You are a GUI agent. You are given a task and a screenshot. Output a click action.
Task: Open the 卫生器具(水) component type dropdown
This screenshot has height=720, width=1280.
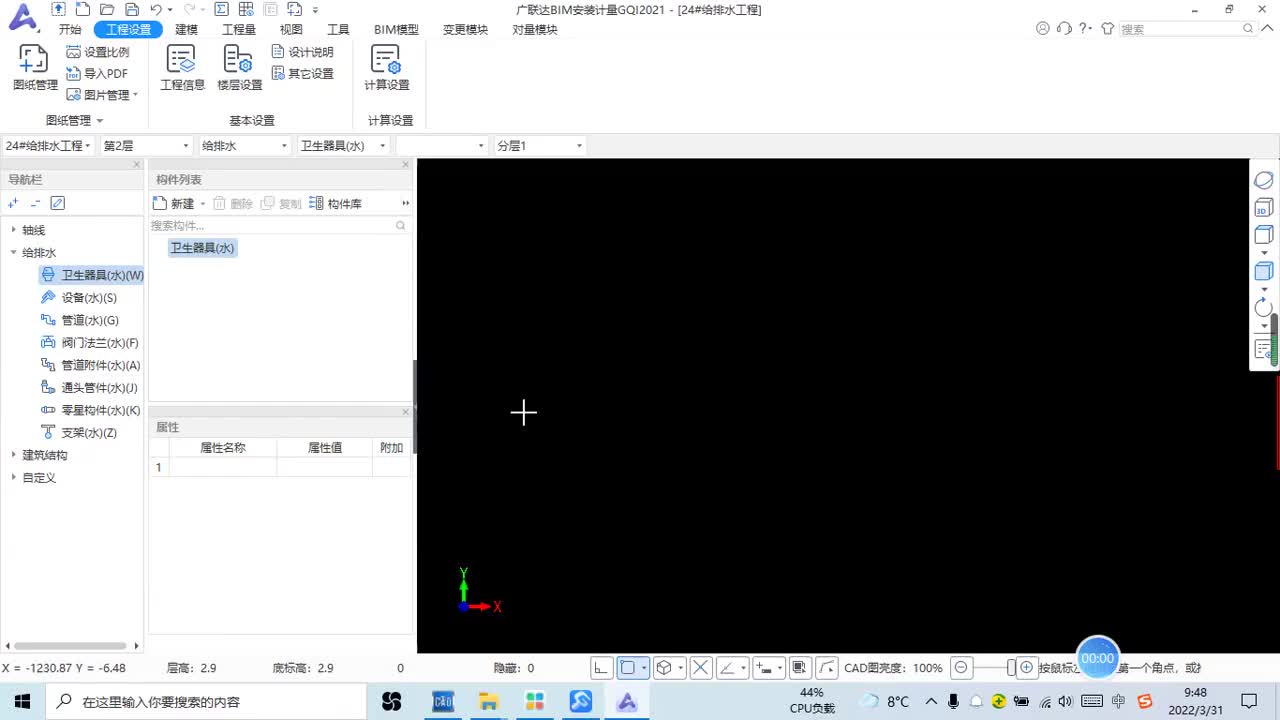[343, 146]
